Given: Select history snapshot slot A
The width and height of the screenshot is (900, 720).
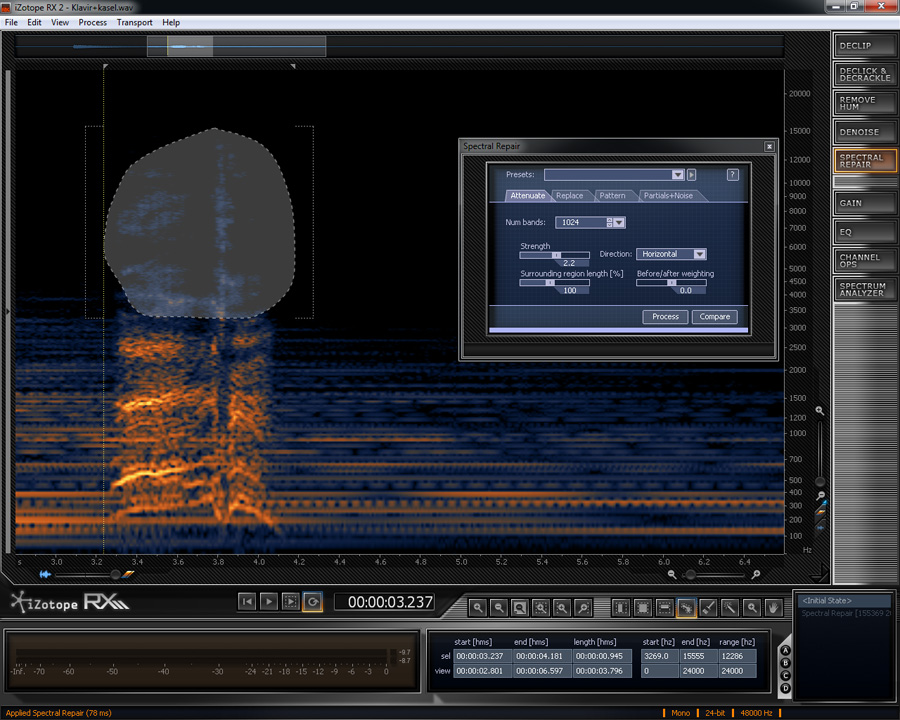Looking at the screenshot, I should click(x=786, y=650).
